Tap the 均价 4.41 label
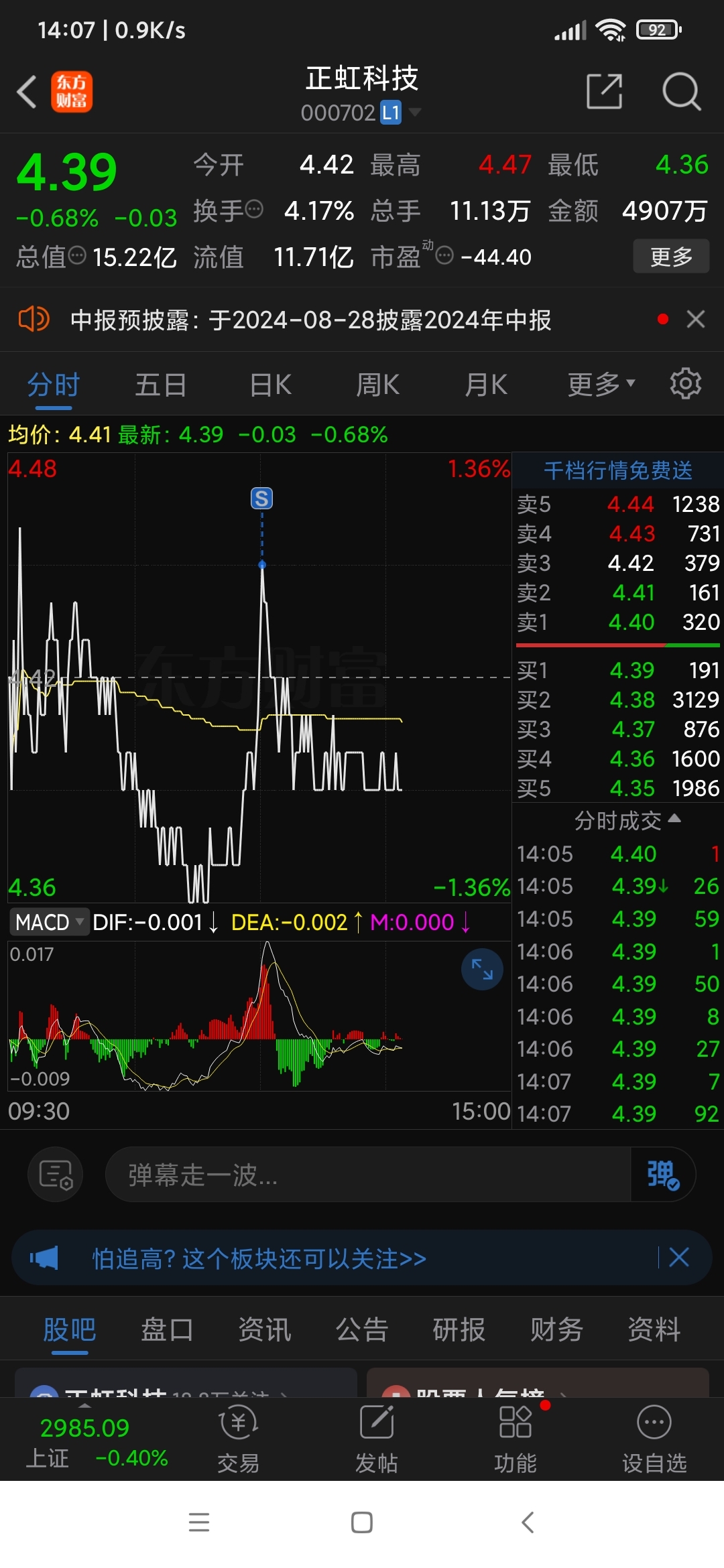The image size is (724, 1568). pos(59,434)
